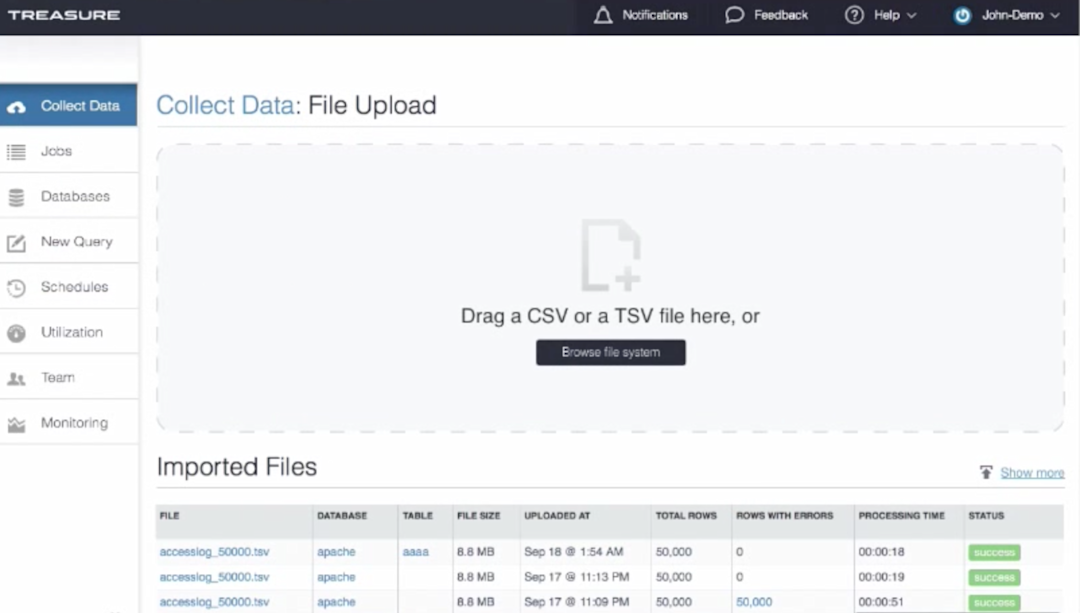The image size is (1080, 613).
Task: Click the Help question mark icon
Action: [x=854, y=15]
